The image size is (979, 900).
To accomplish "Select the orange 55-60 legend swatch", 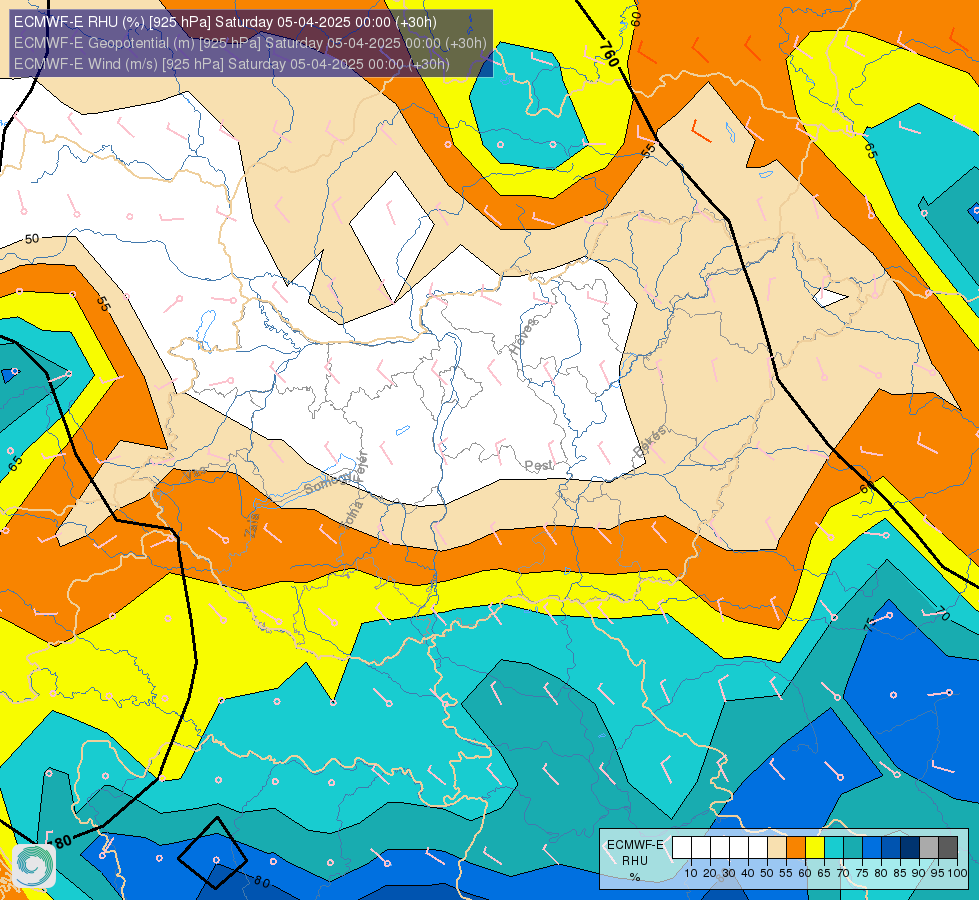I will tap(796, 848).
